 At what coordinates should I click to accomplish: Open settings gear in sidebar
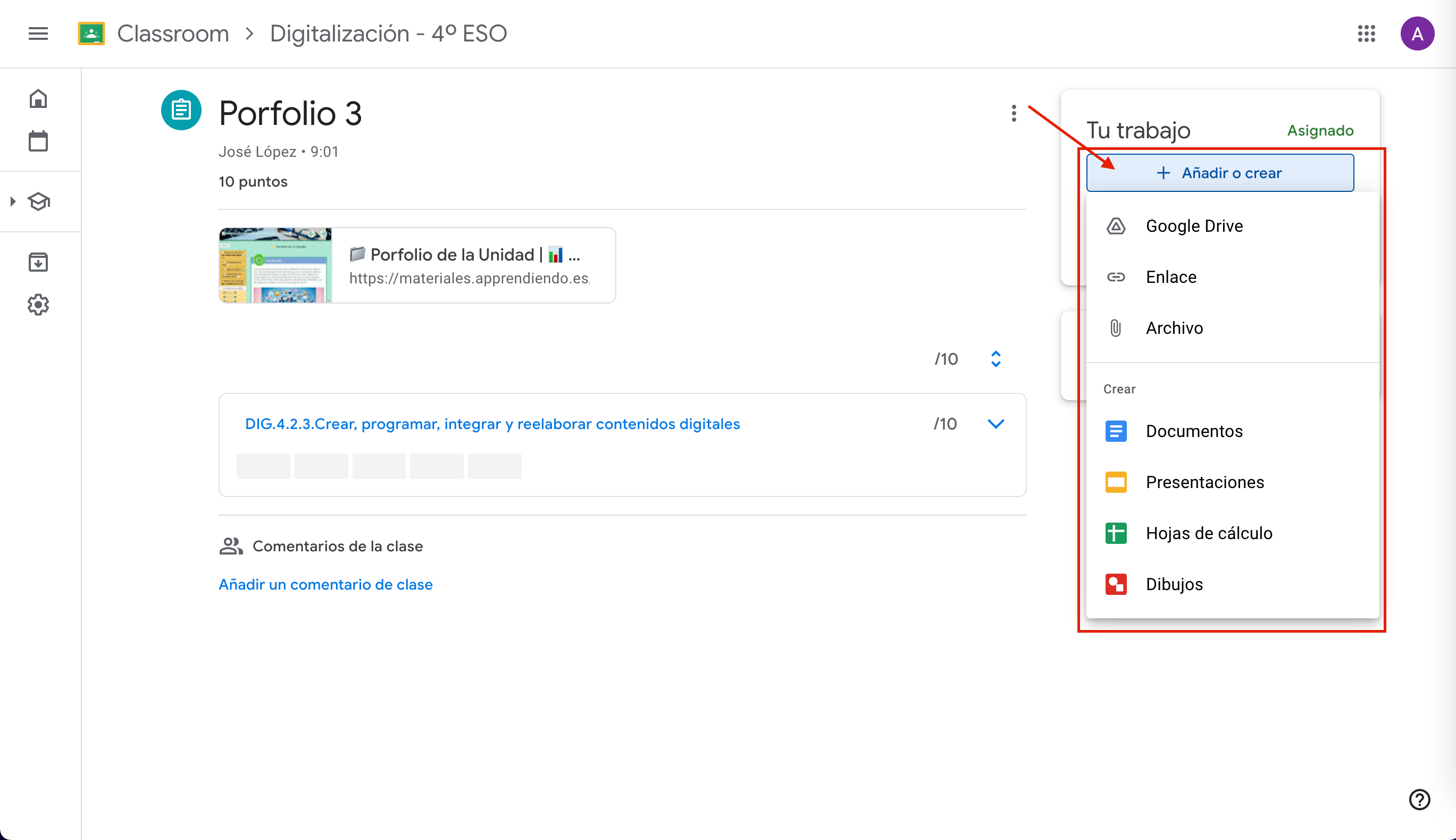click(x=38, y=305)
